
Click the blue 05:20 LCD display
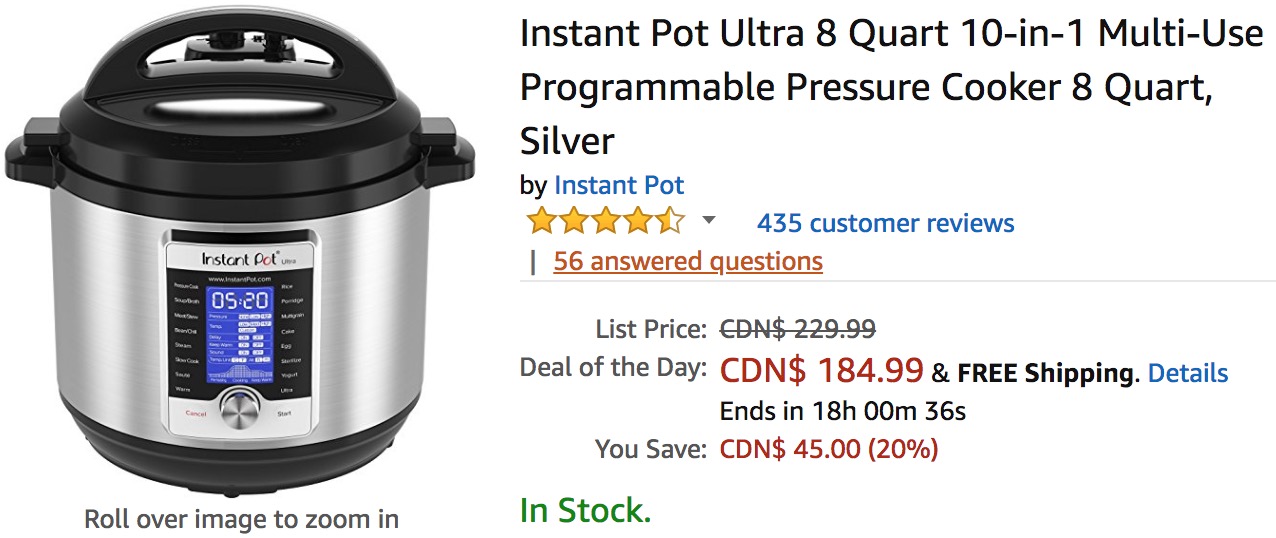pos(240,299)
